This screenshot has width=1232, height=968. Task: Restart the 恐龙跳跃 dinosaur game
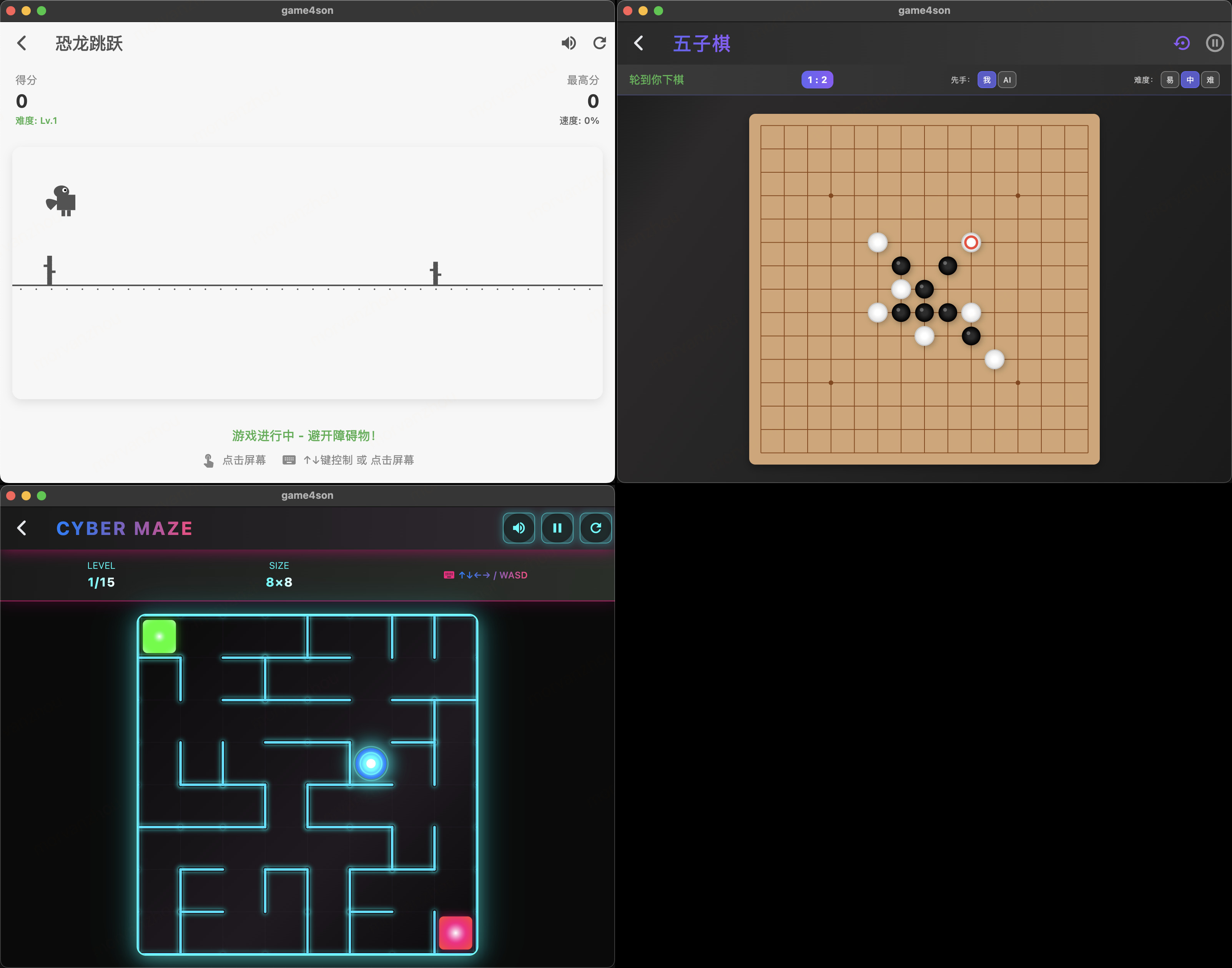point(599,43)
